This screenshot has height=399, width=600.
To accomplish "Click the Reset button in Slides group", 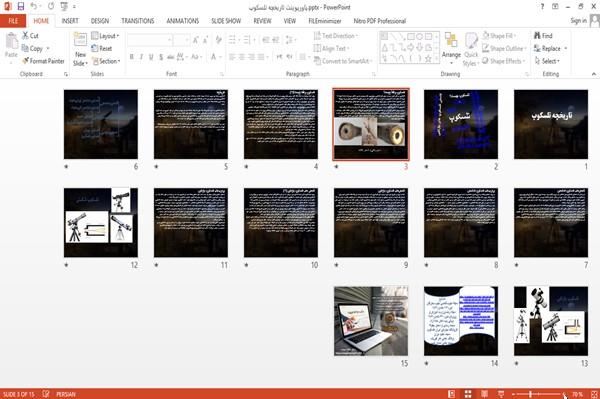I will click(102, 48).
